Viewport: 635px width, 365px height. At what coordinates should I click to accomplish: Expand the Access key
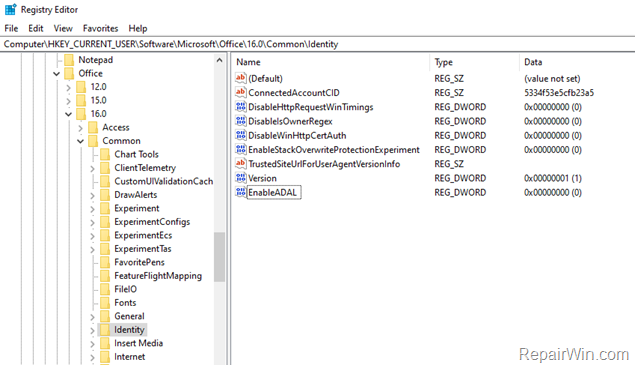[80, 128]
